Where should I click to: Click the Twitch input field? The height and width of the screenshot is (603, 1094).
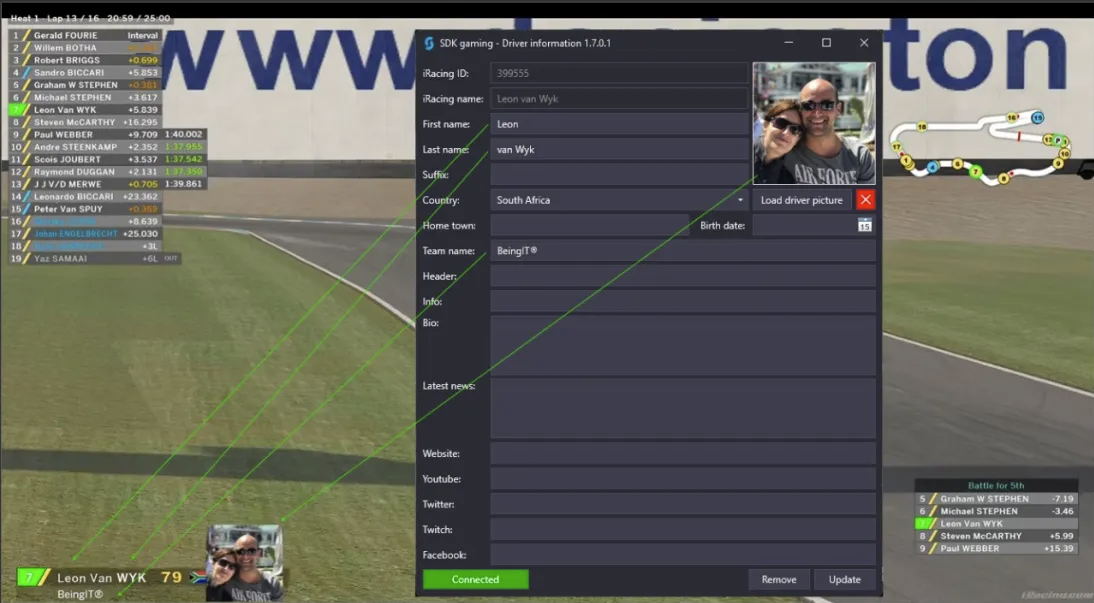683,529
